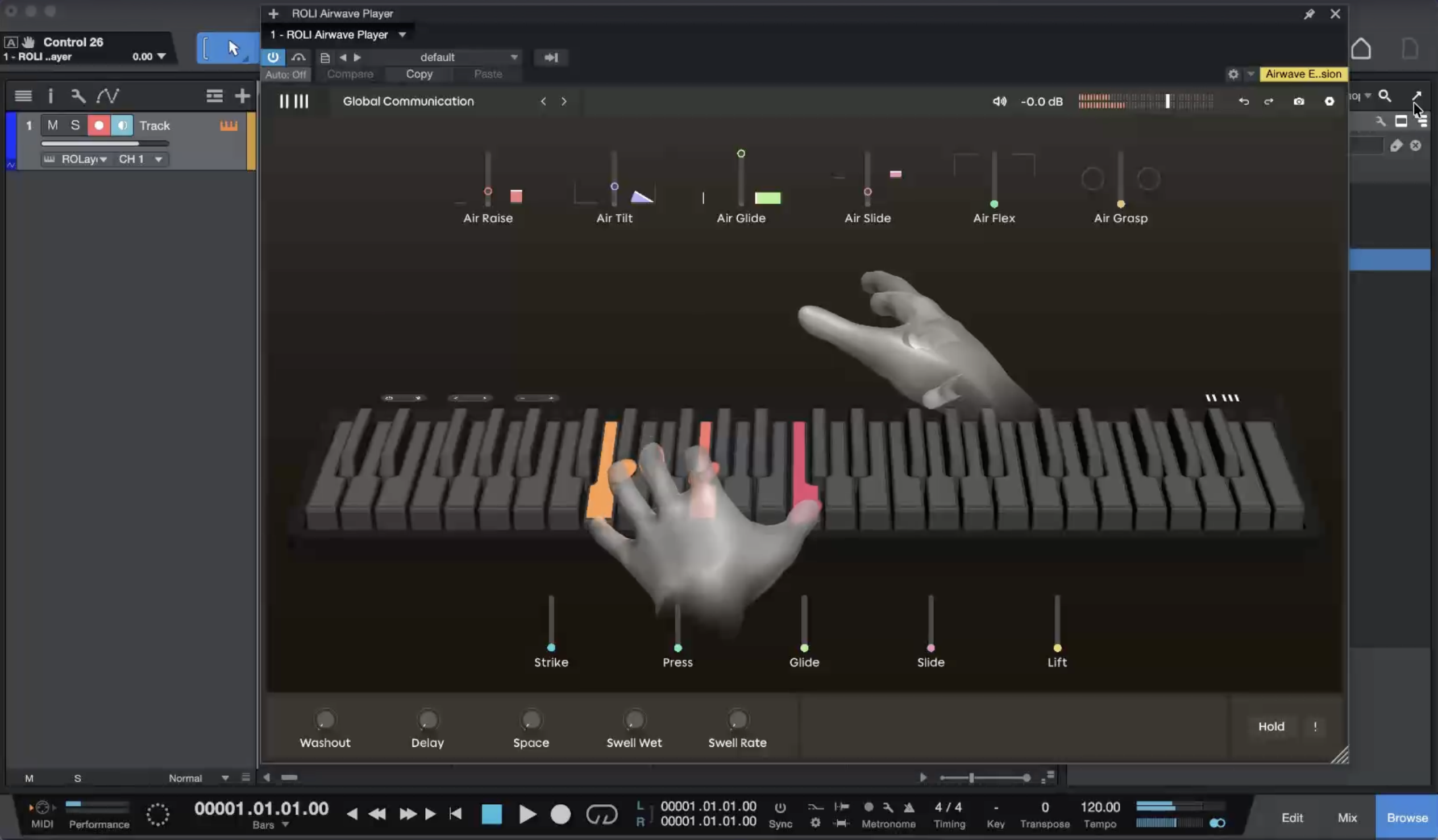This screenshot has height=840, width=1438.
Task: Pin the ROLI Airwave Player window
Action: 1308,14
